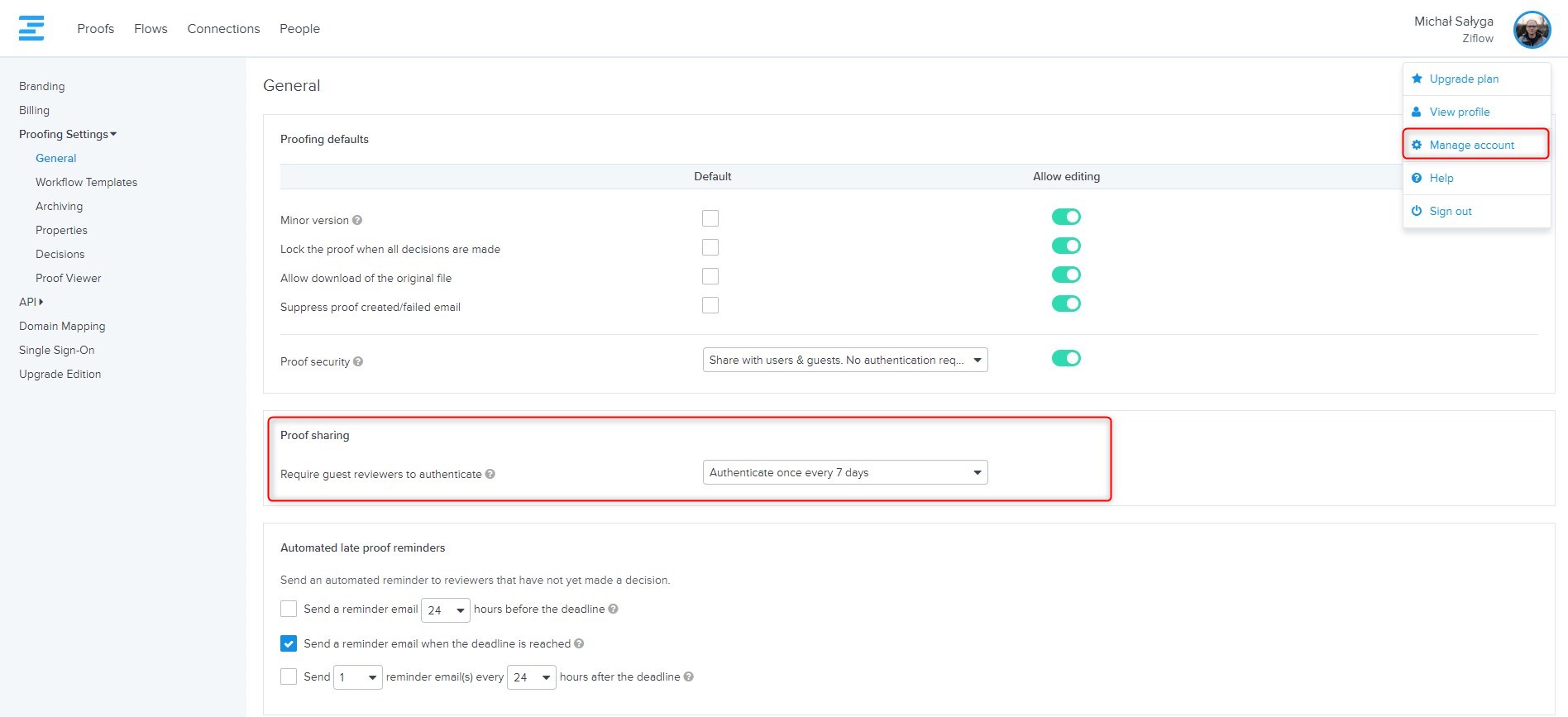The height and width of the screenshot is (717, 1568).
Task: Click the Upgrade plan star icon
Action: coord(1417,79)
